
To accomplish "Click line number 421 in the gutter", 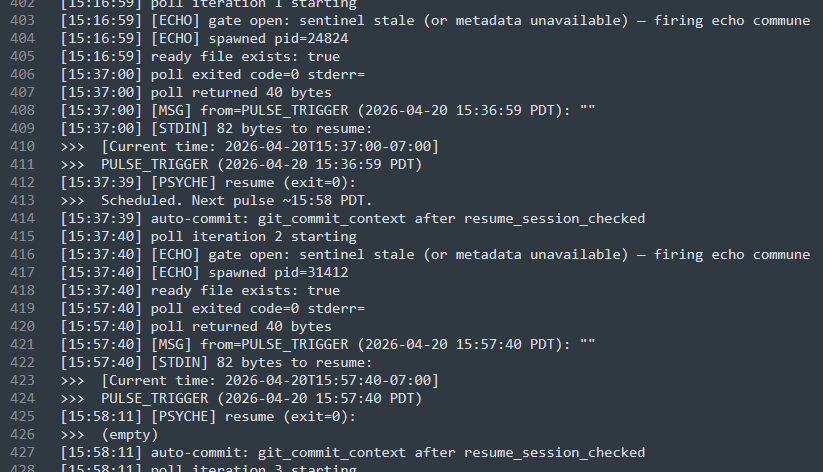I will tap(23, 344).
